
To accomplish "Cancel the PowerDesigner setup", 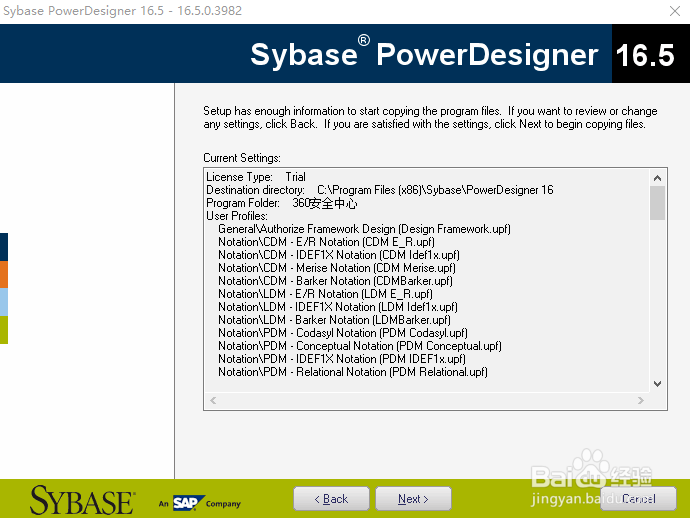I will pos(638,499).
